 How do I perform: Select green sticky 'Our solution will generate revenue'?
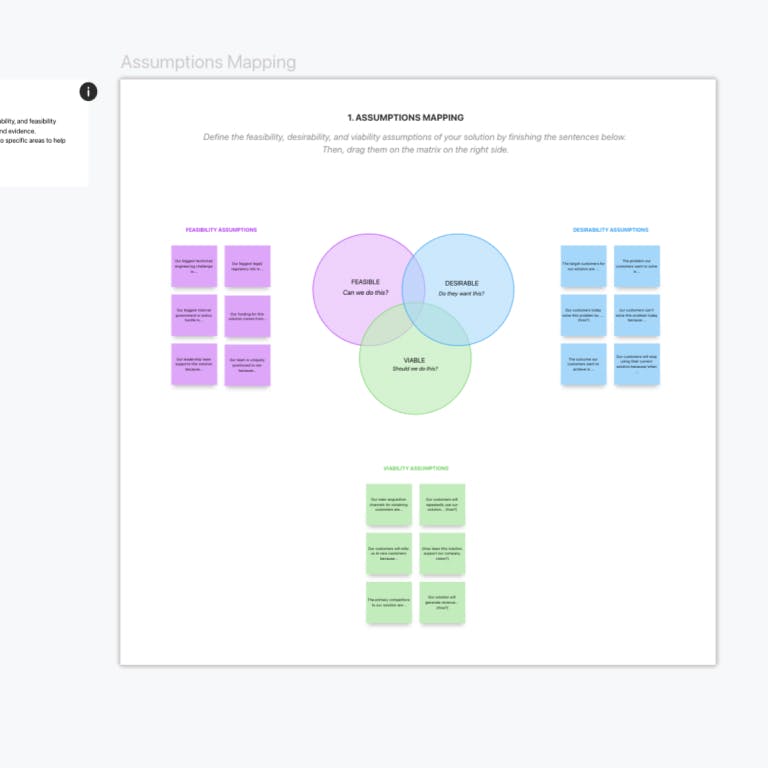442,603
